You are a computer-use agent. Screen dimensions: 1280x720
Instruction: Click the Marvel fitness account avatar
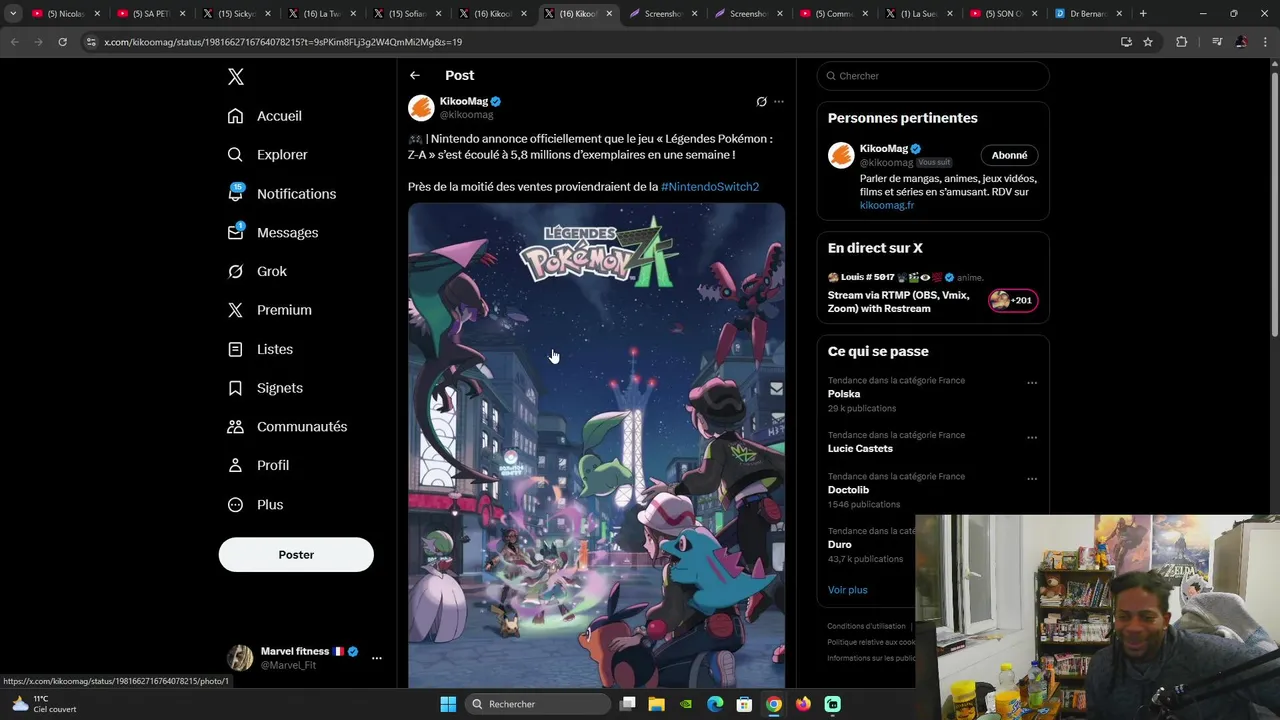[x=240, y=658]
